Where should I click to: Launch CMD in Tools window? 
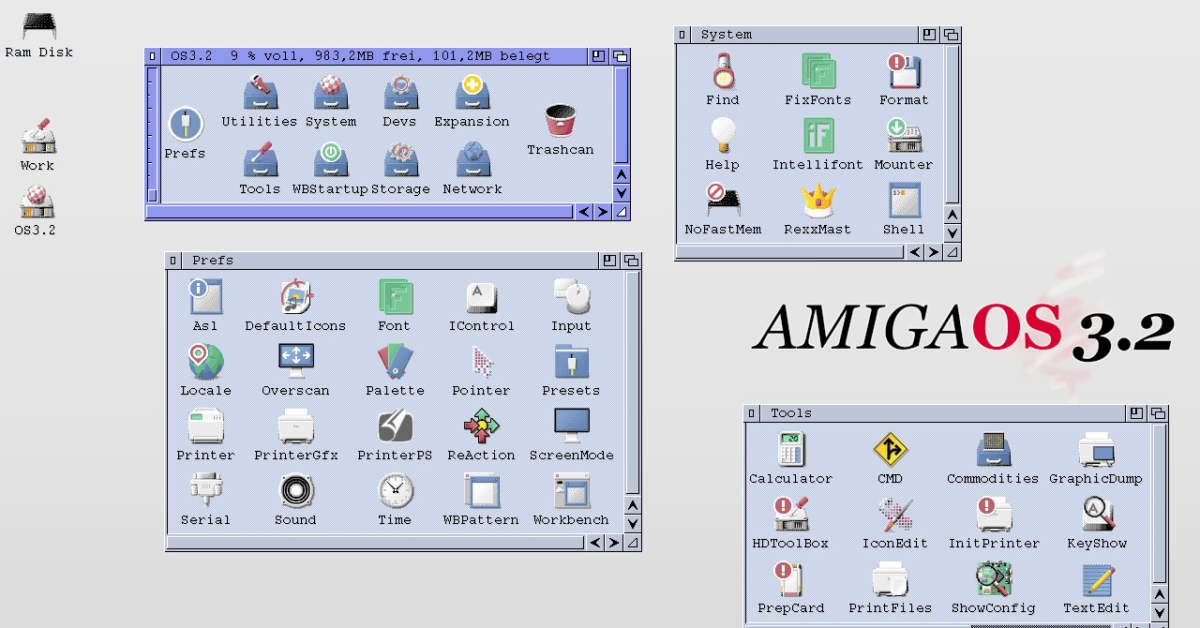click(890, 450)
